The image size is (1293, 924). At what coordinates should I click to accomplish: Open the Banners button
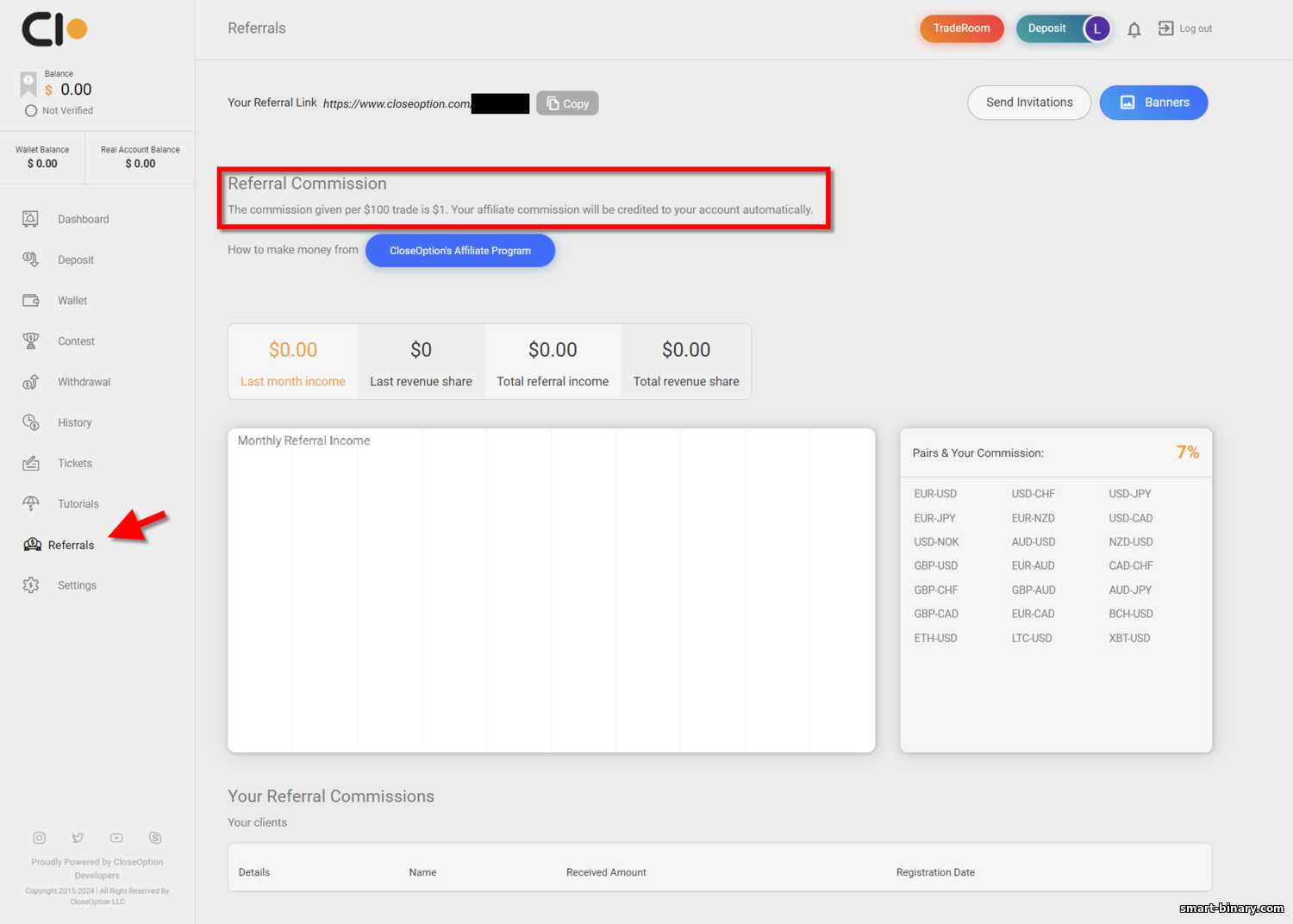pos(1153,103)
